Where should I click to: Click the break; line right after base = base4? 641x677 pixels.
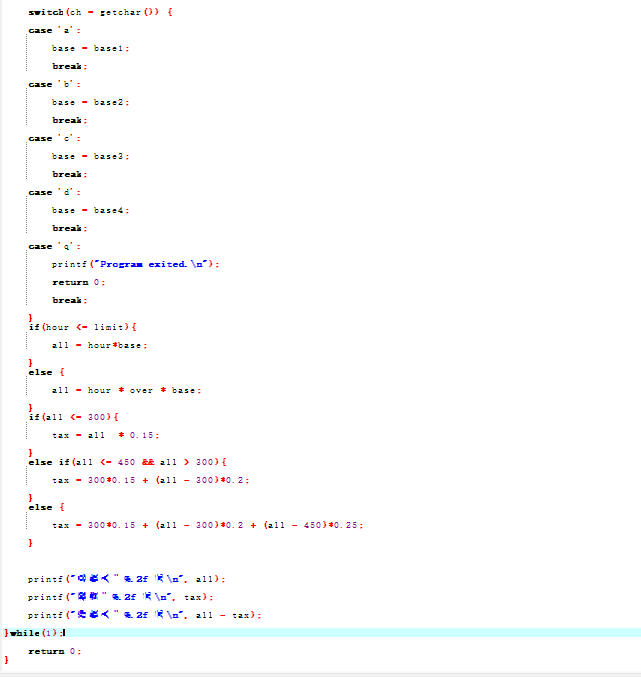pos(69,228)
